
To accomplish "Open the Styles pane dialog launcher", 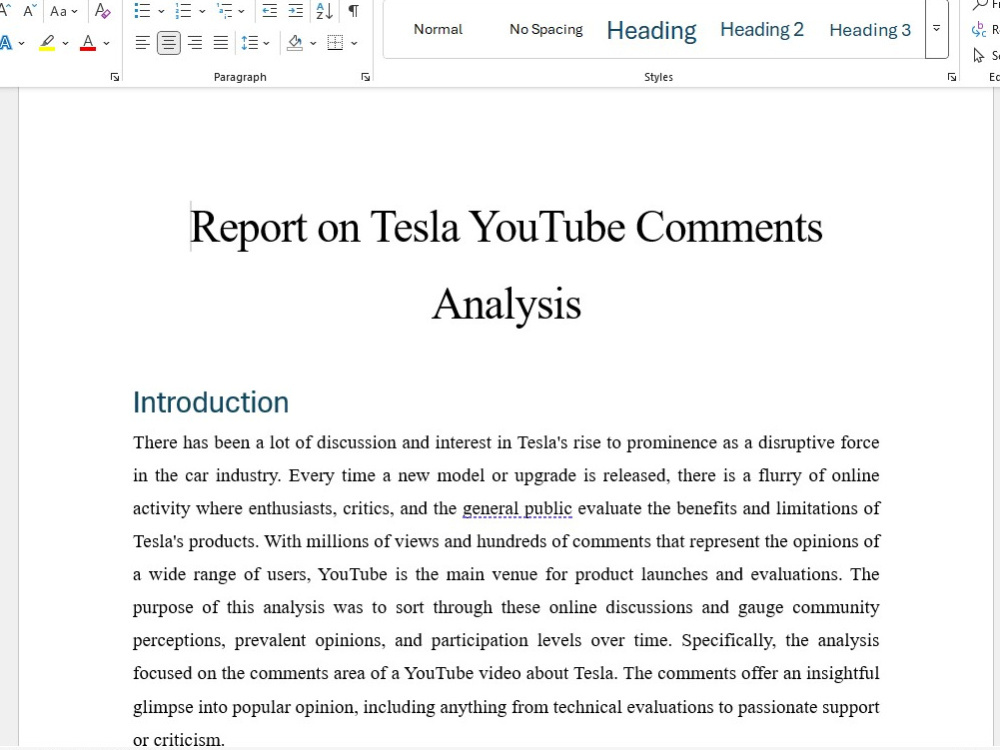I will 952,77.
